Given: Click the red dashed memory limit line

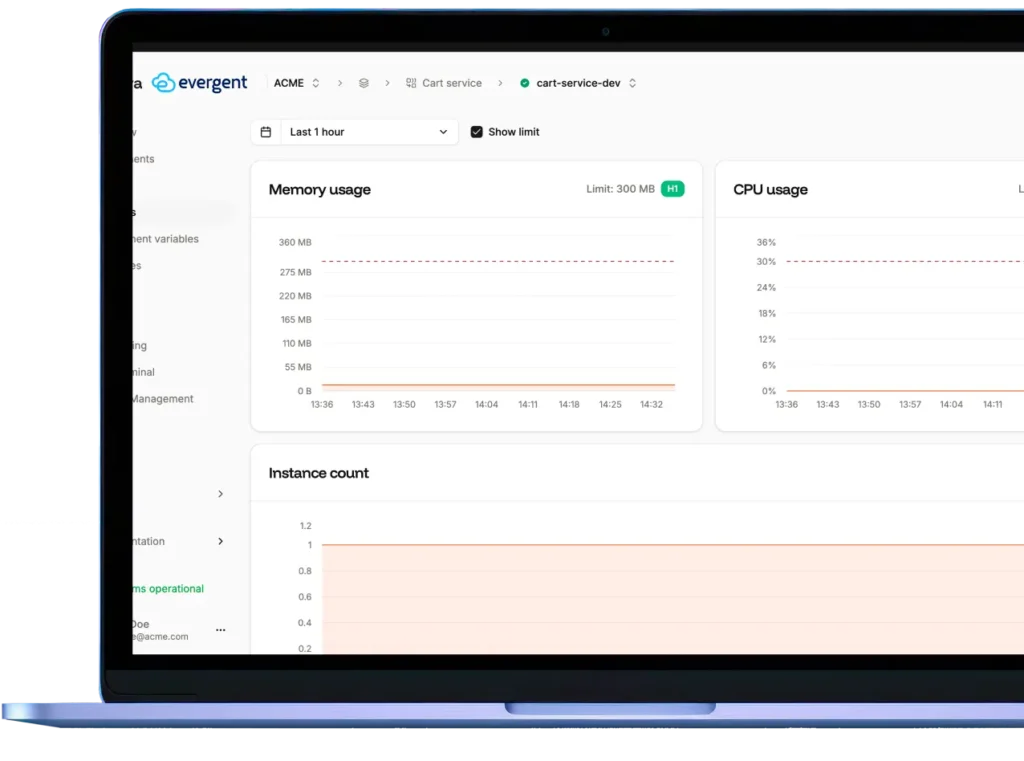Looking at the screenshot, I should (x=498, y=261).
